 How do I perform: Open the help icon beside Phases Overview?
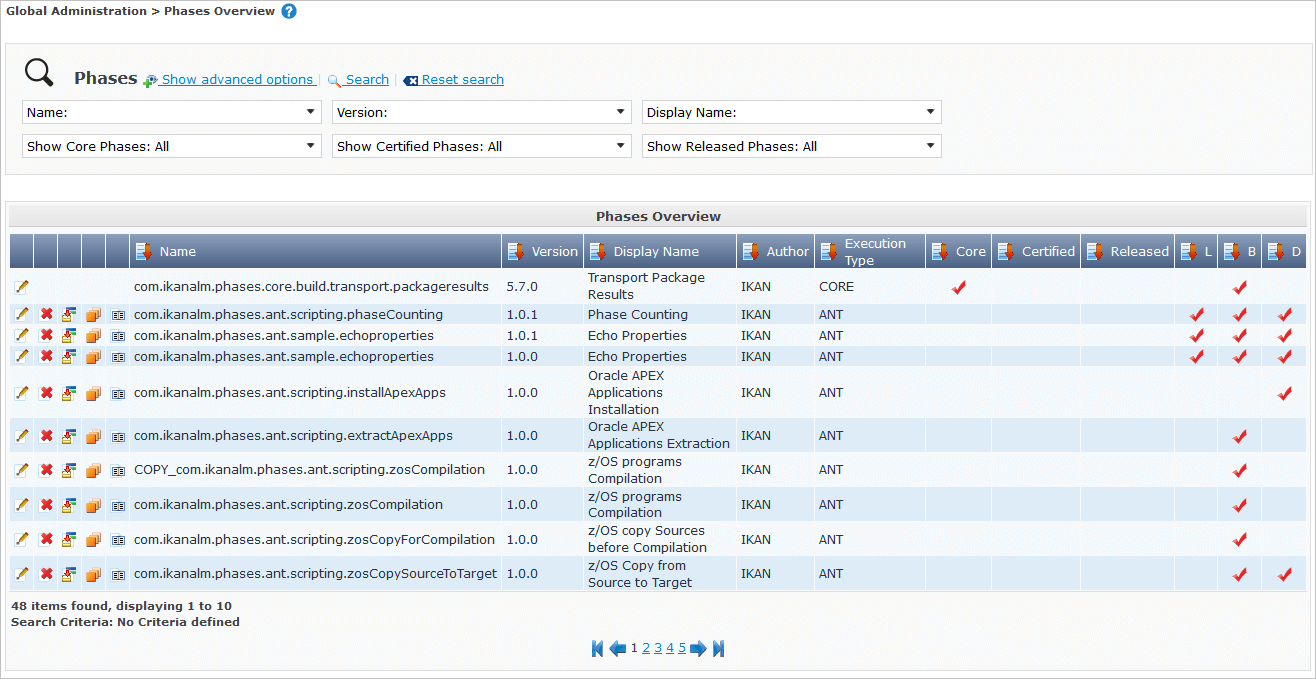[x=289, y=12]
